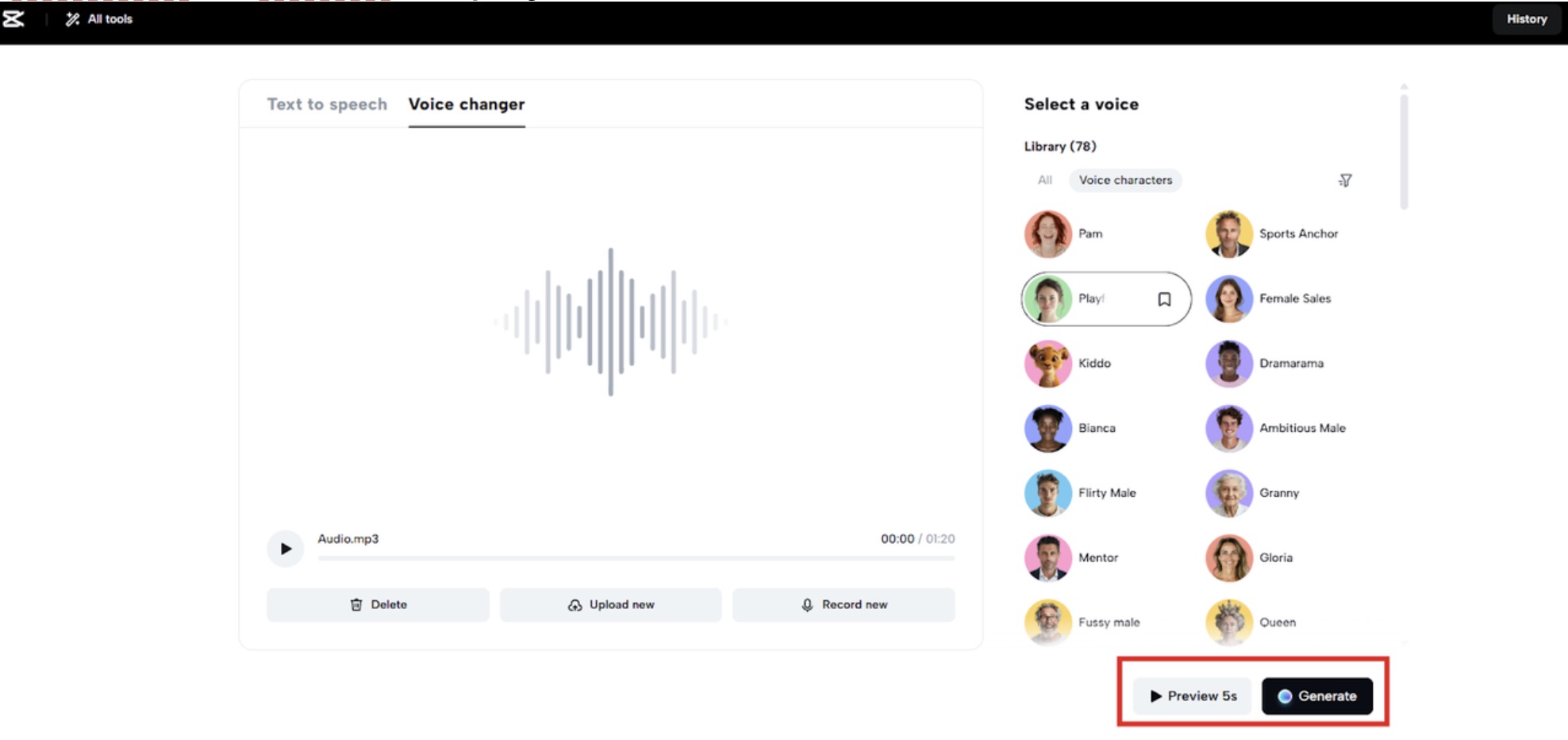
Task: Open the All tools menu
Action: click(100, 19)
